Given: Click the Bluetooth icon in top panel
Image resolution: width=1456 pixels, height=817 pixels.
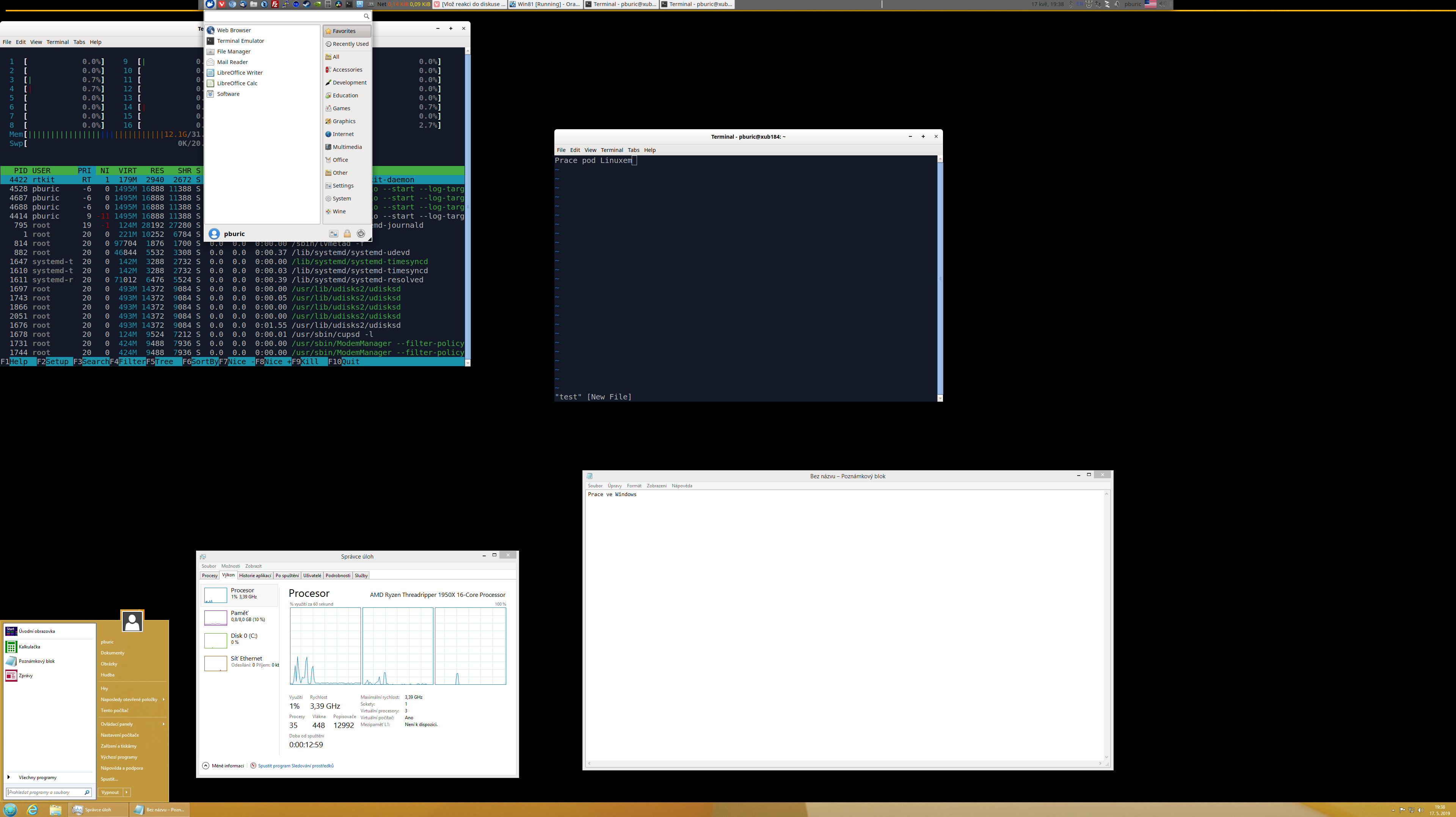Looking at the screenshot, I should point(1071,5).
